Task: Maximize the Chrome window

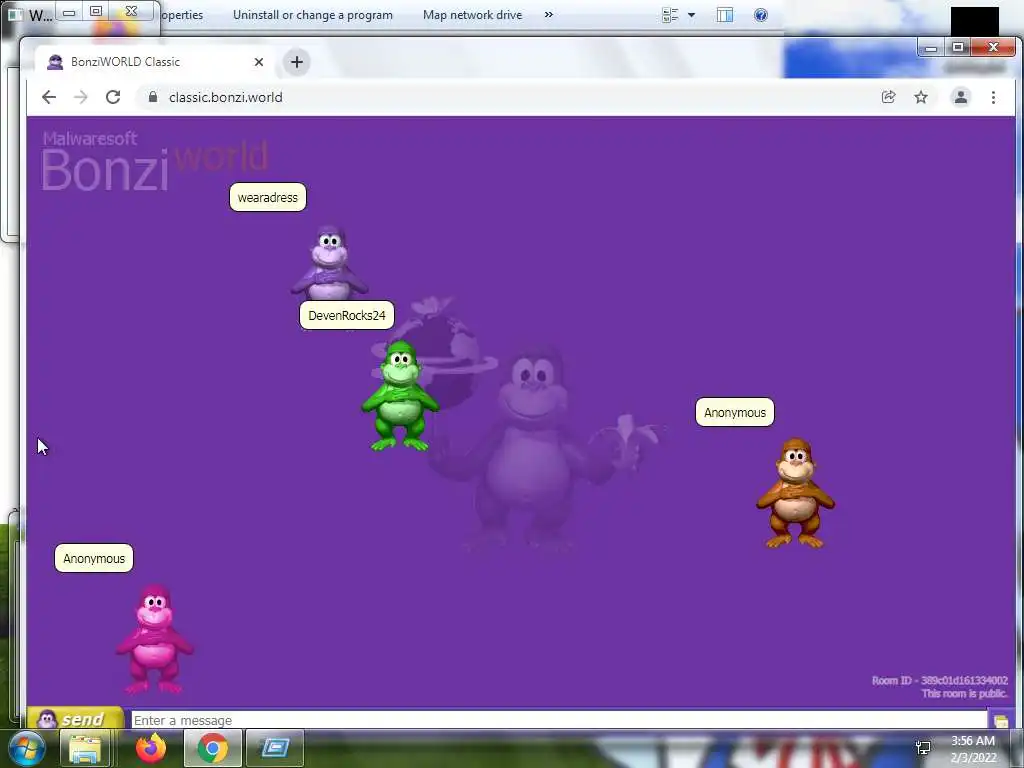Action: 957,48
